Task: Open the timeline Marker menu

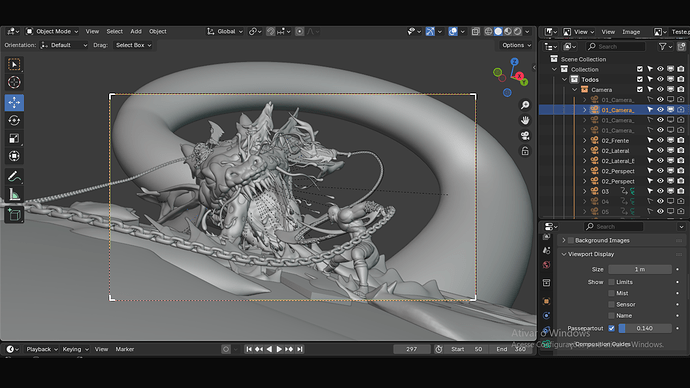Action: [125, 349]
